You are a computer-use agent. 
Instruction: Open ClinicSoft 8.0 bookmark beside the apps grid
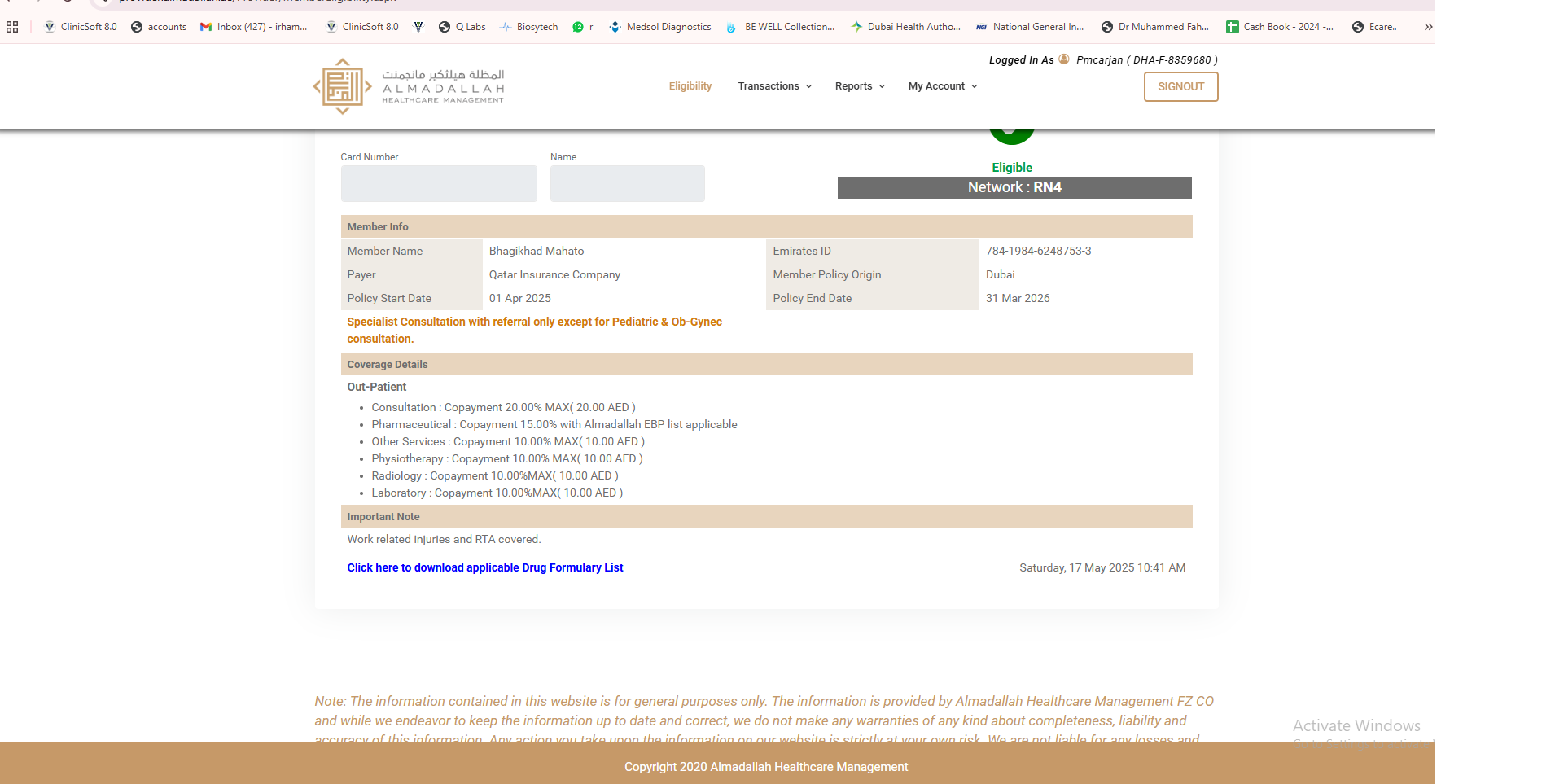click(x=81, y=27)
